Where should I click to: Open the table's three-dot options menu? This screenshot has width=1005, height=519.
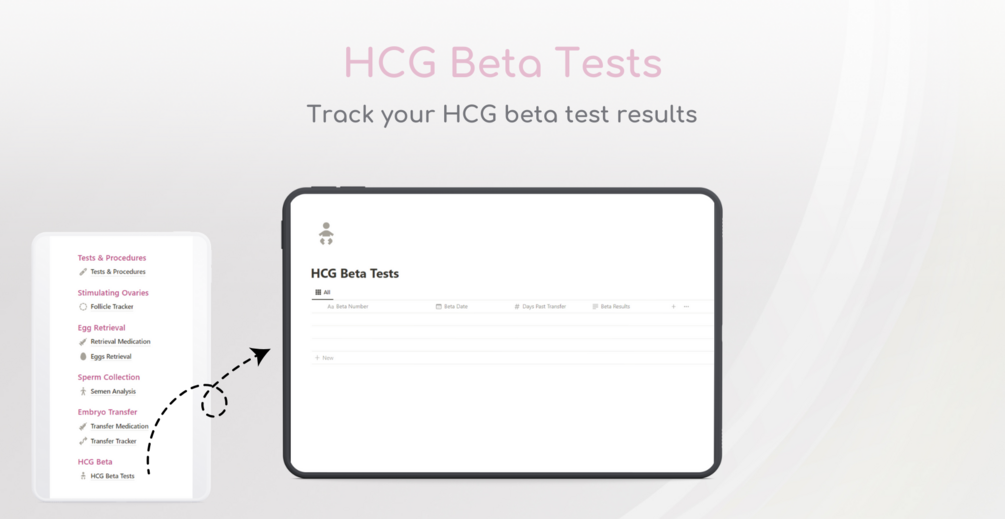pos(686,306)
